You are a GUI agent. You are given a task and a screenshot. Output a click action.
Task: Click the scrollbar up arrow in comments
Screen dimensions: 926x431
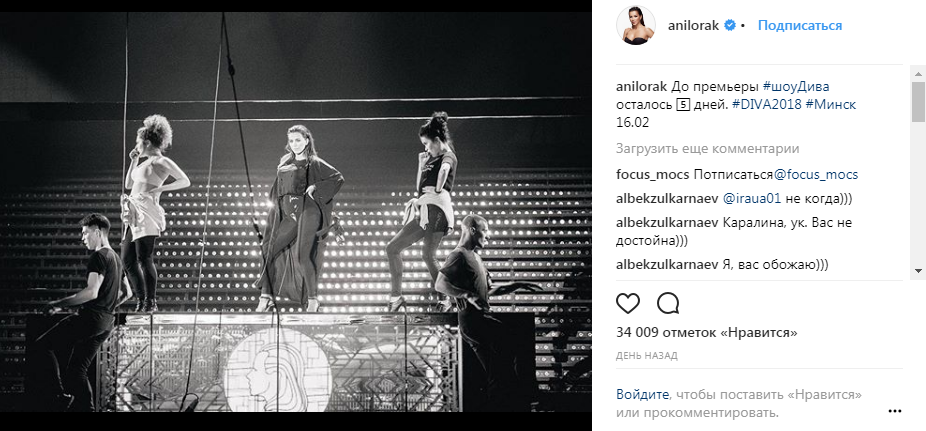coord(918,73)
